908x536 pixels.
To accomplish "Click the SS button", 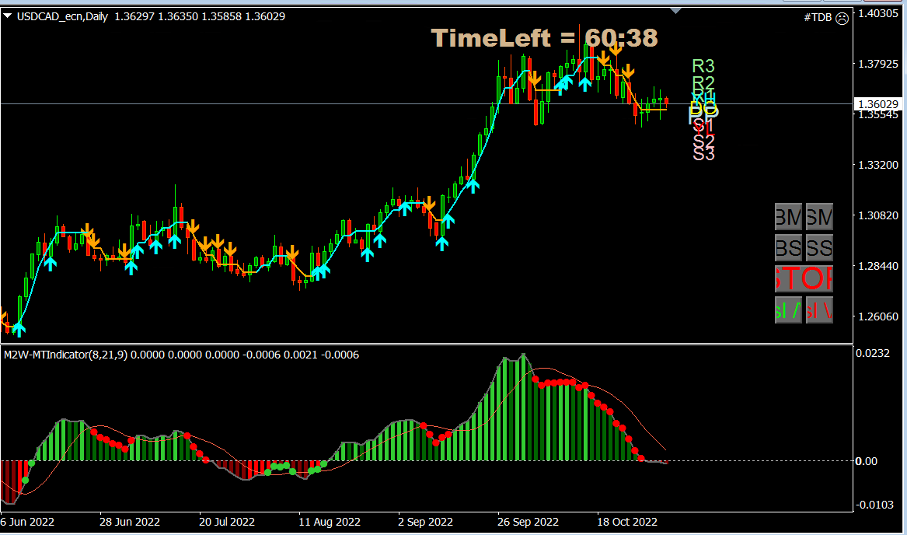I will (x=819, y=248).
